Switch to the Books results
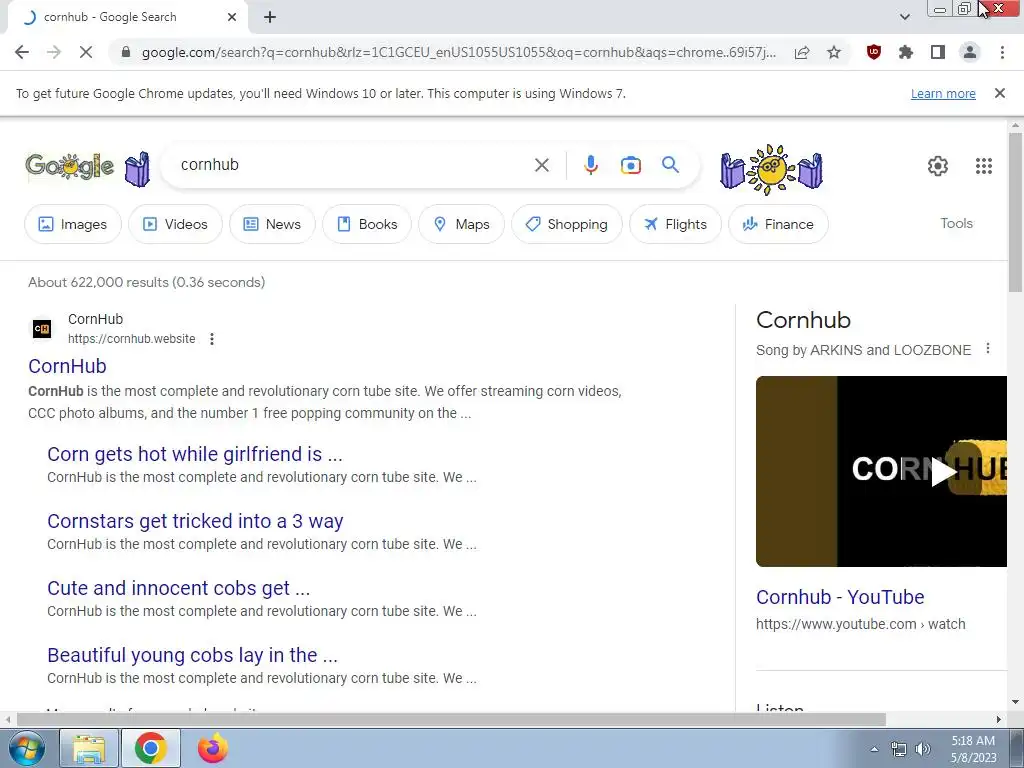This screenshot has width=1024, height=768. pyautogui.click(x=367, y=224)
